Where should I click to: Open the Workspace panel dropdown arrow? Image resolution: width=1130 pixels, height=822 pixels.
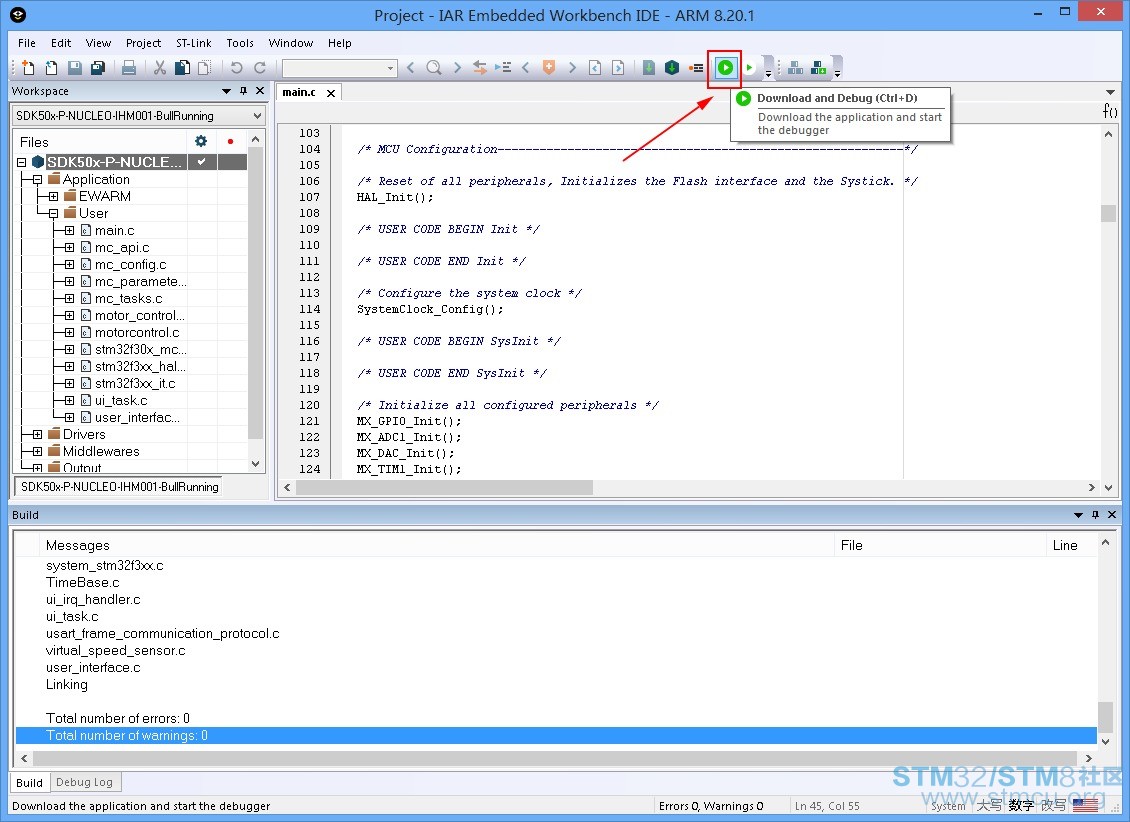pos(226,91)
